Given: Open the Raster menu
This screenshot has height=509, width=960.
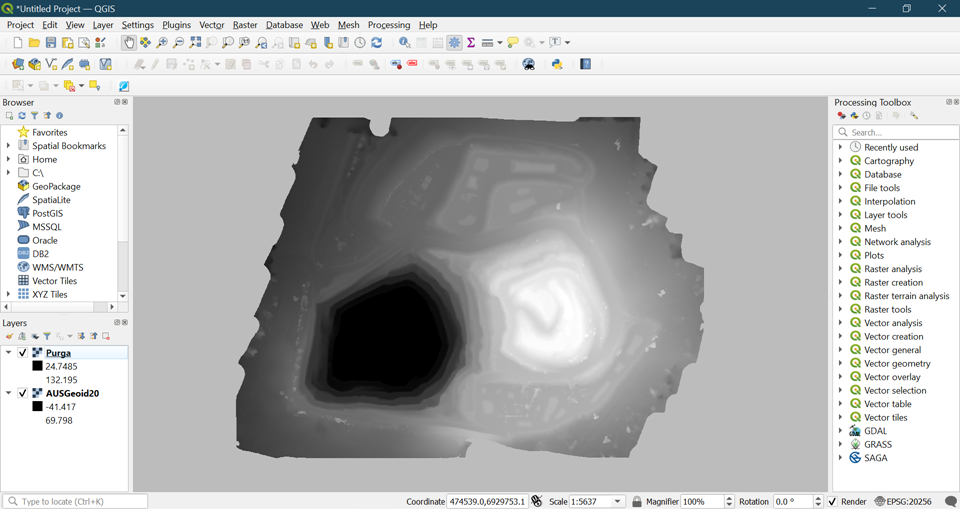Looking at the screenshot, I should pos(244,25).
